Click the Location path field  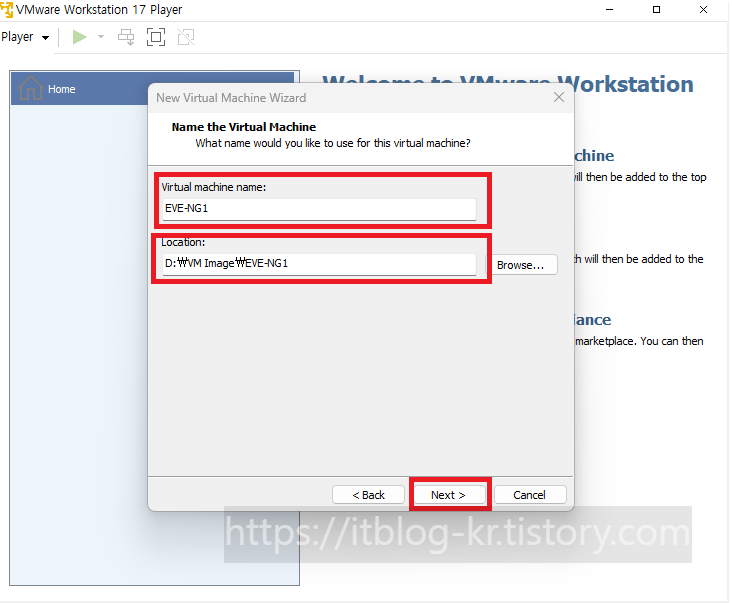(319, 264)
